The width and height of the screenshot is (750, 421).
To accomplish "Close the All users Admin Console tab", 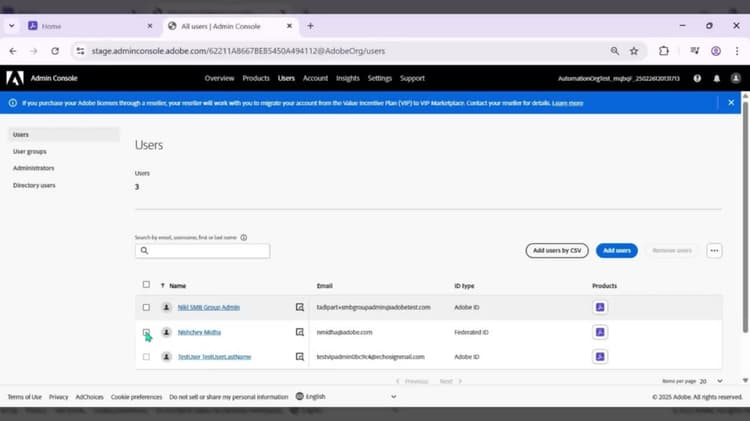I will 289,26.
